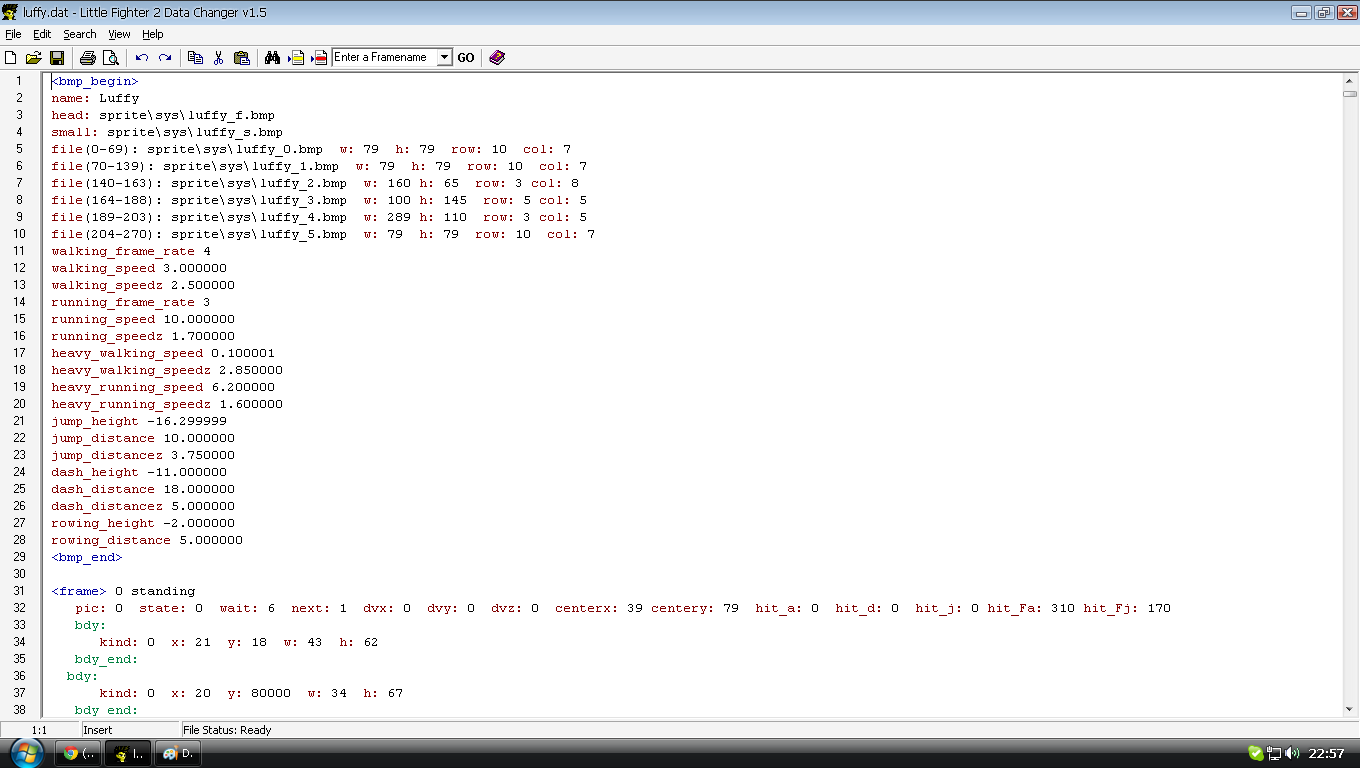Open Google Chrome from the taskbar
The image size is (1360, 768).
(x=77, y=753)
